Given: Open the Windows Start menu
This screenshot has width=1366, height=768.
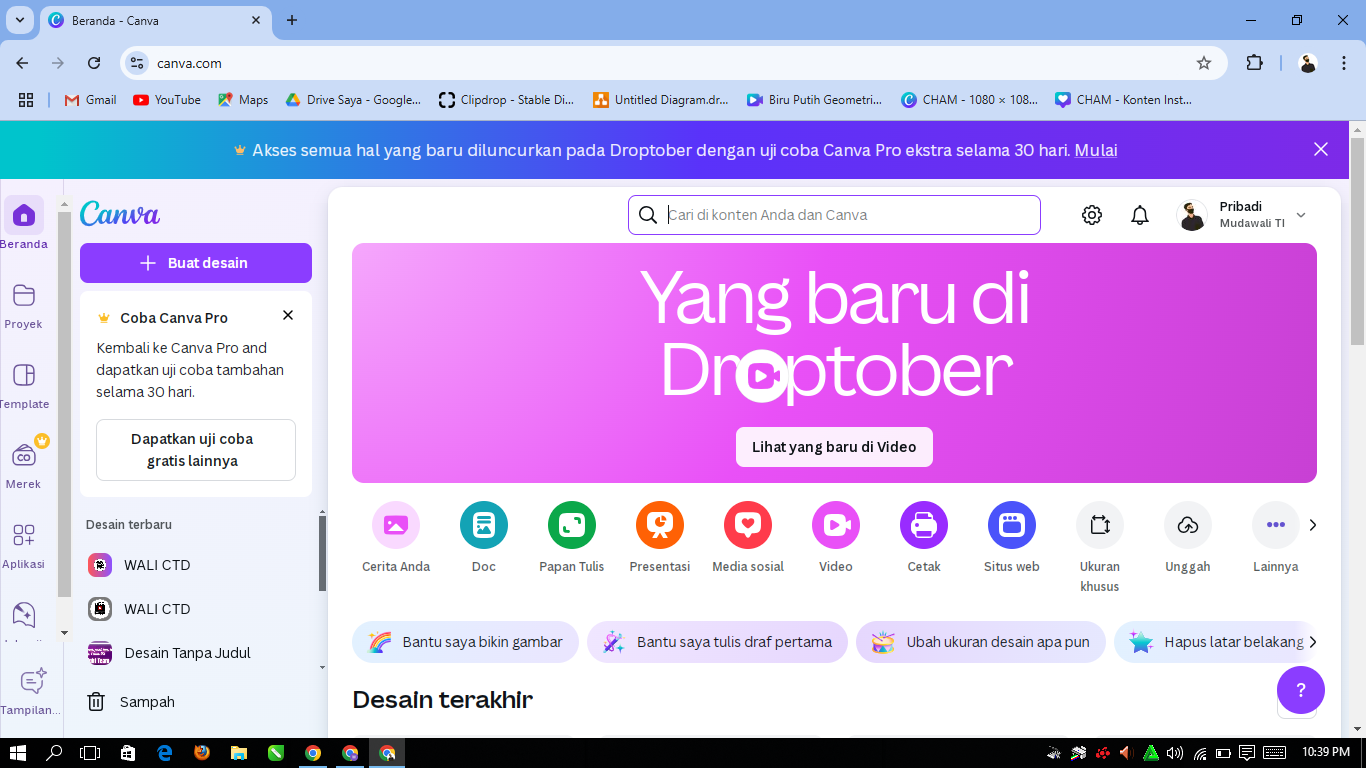Looking at the screenshot, I should click(18, 753).
